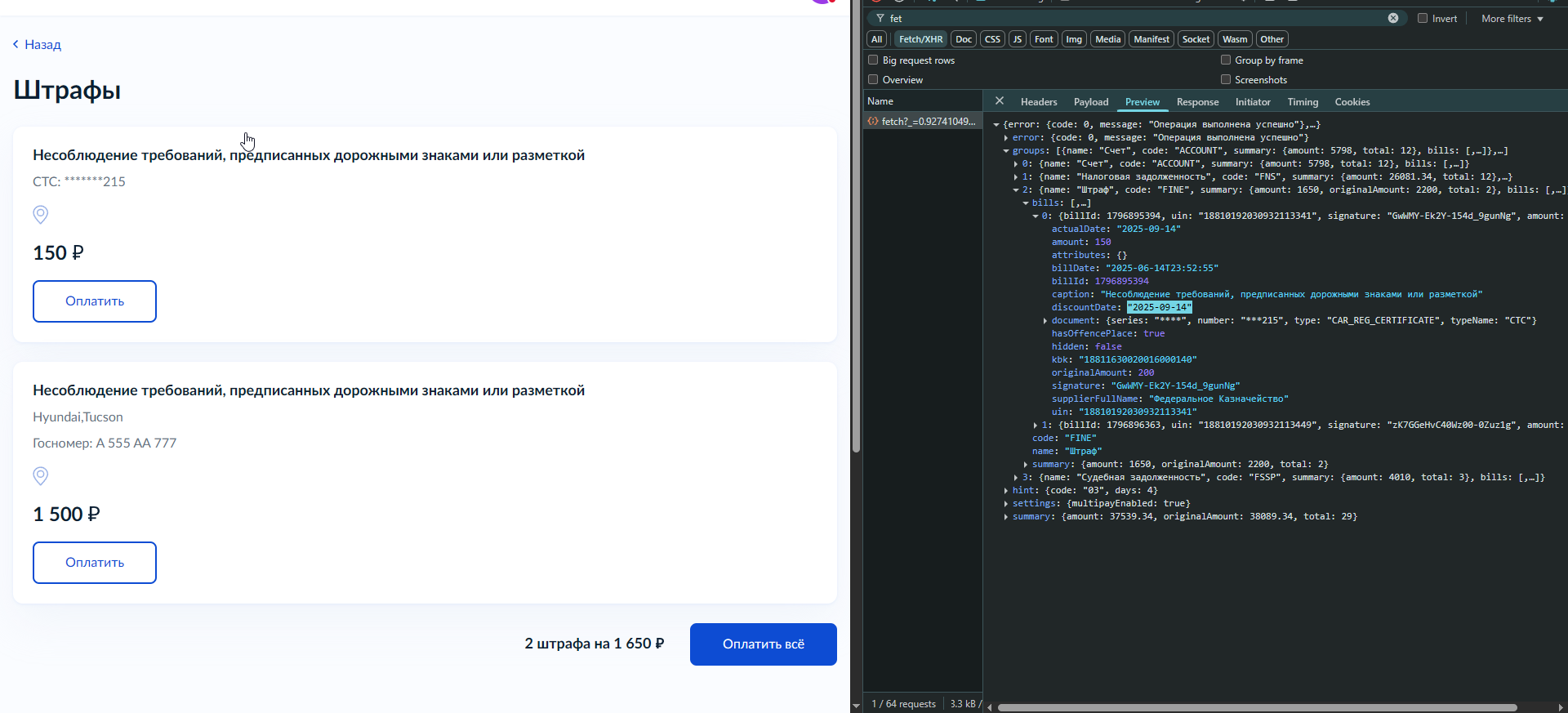Click Оплатить всё button
Image resolution: width=1568 pixels, height=713 pixels.
pyautogui.click(x=764, y=644)
